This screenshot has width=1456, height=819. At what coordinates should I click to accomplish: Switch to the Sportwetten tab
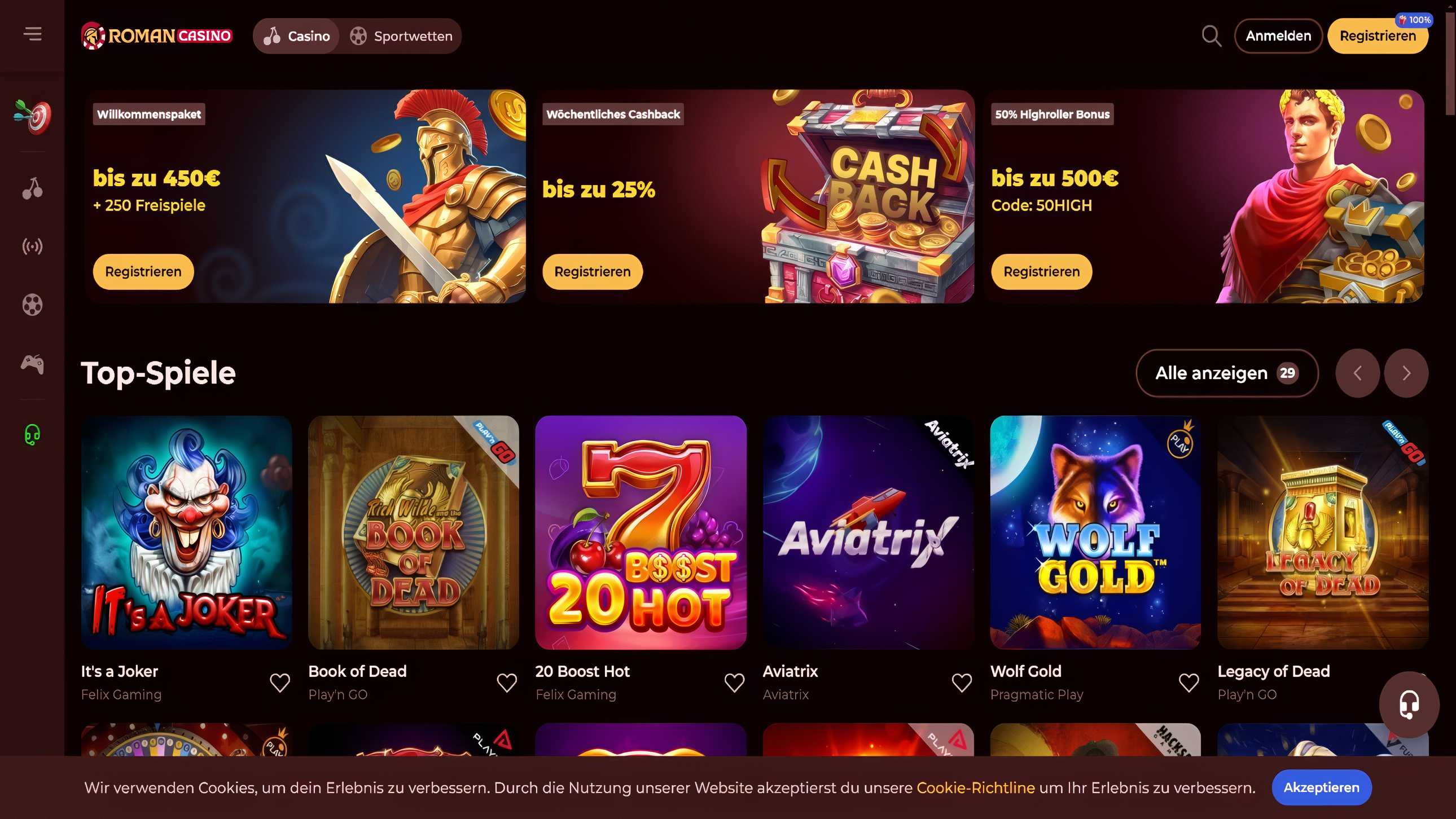pos(401,36)
